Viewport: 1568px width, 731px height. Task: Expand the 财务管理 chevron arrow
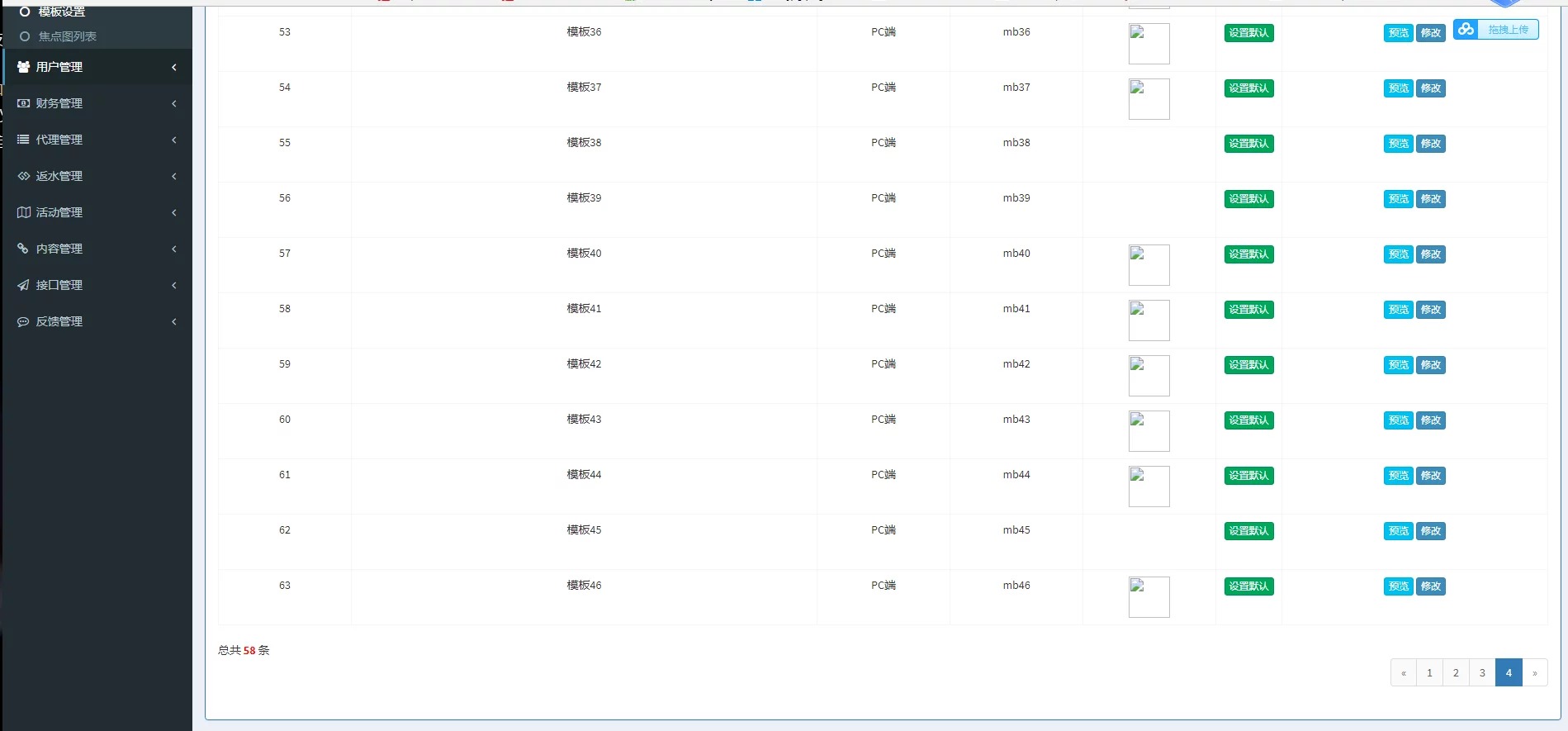coord(174,103)
